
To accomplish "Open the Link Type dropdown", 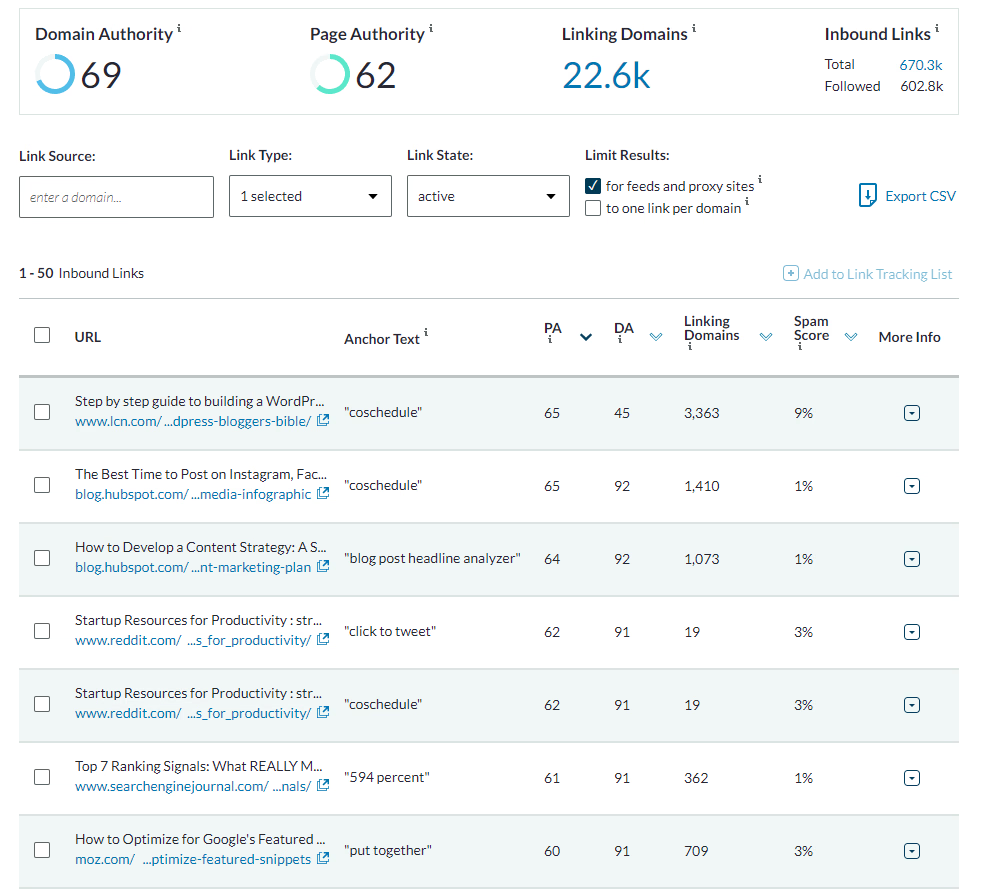I will pos(310,196).
